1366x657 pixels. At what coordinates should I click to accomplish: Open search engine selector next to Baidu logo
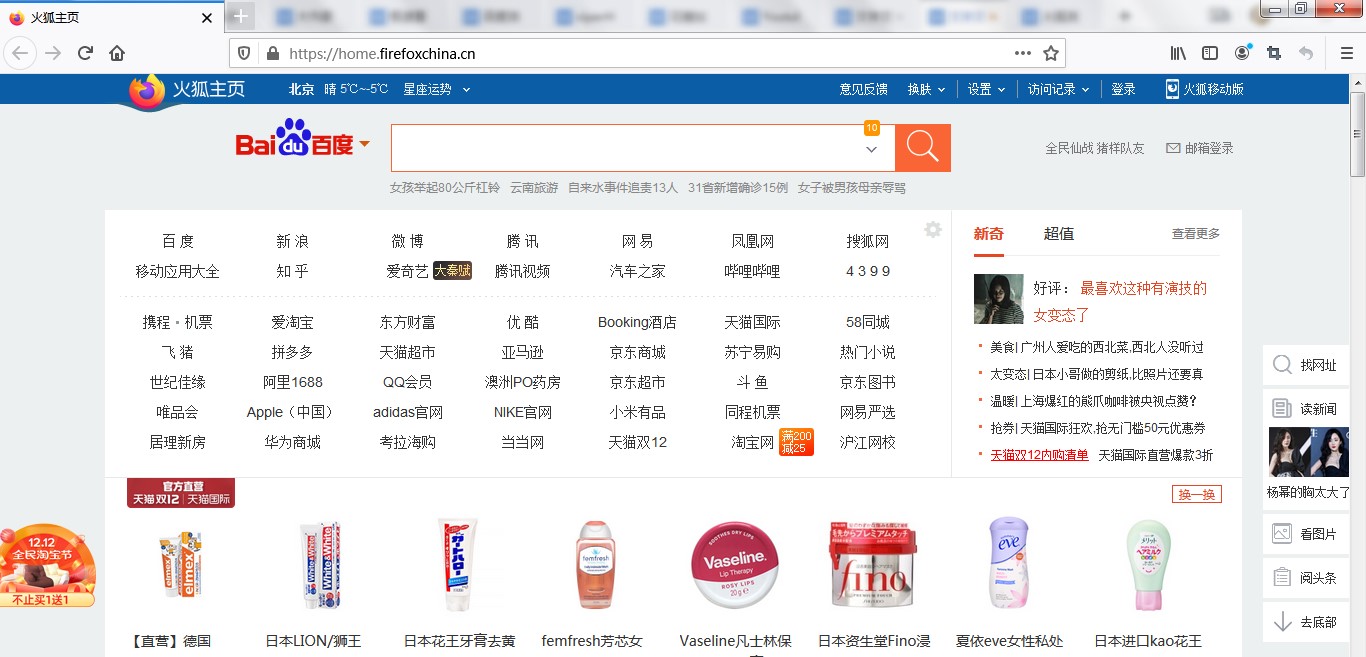(x=365, y=144)
